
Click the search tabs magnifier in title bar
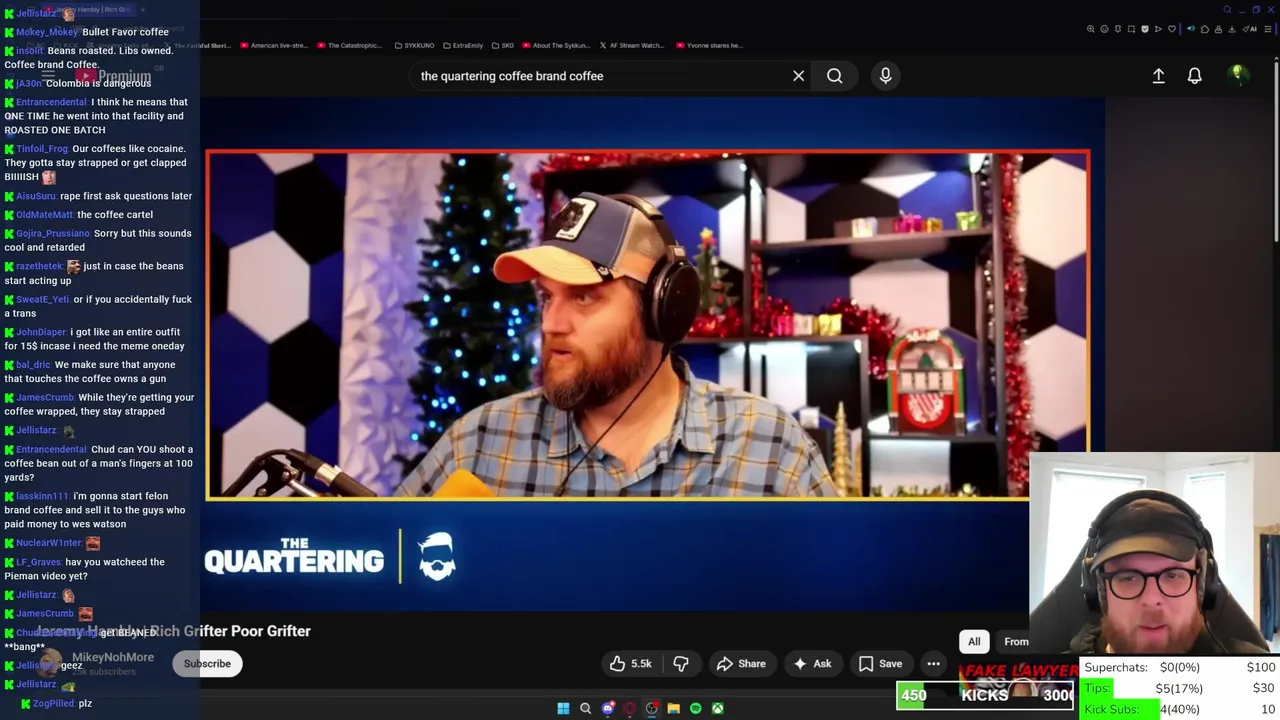pyautogui.click(x=1227, y=10)
